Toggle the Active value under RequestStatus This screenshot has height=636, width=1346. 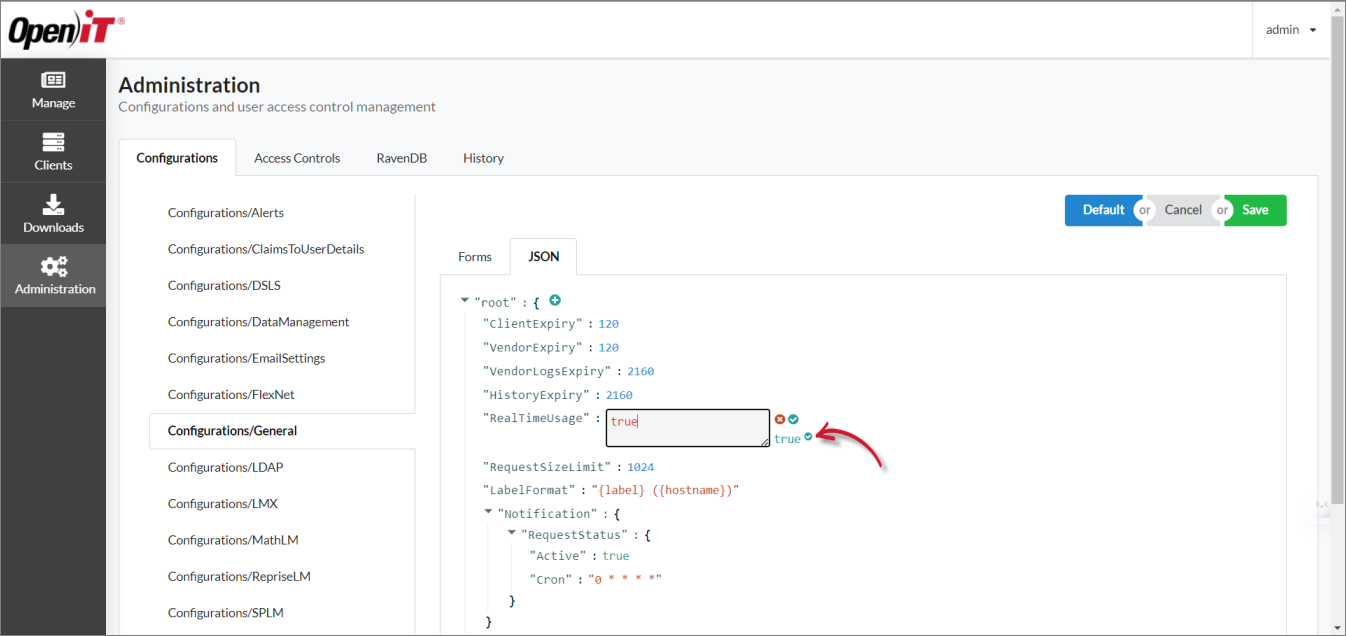(615, 555)
